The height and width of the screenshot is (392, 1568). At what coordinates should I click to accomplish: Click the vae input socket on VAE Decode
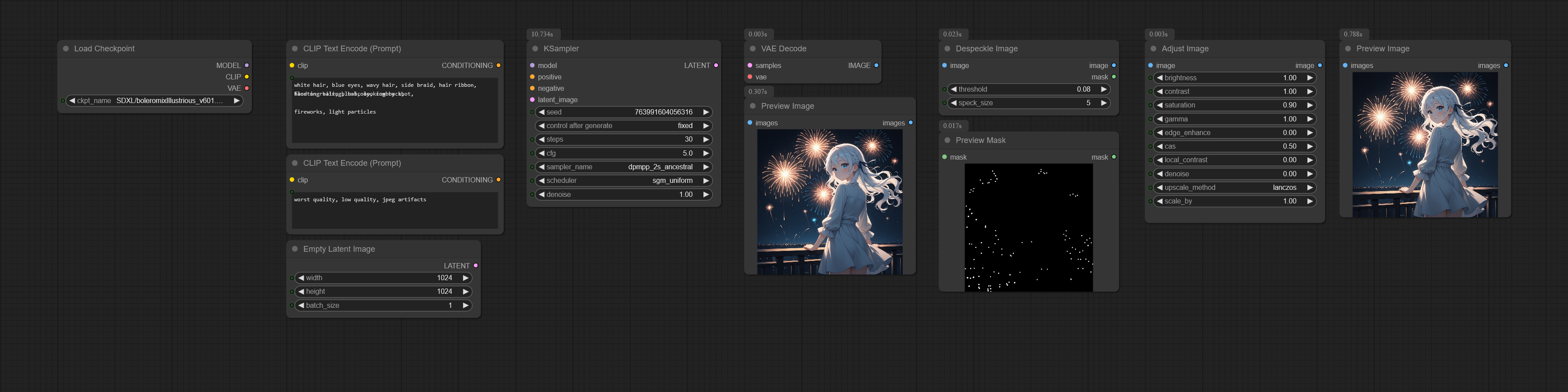point(750,77)
